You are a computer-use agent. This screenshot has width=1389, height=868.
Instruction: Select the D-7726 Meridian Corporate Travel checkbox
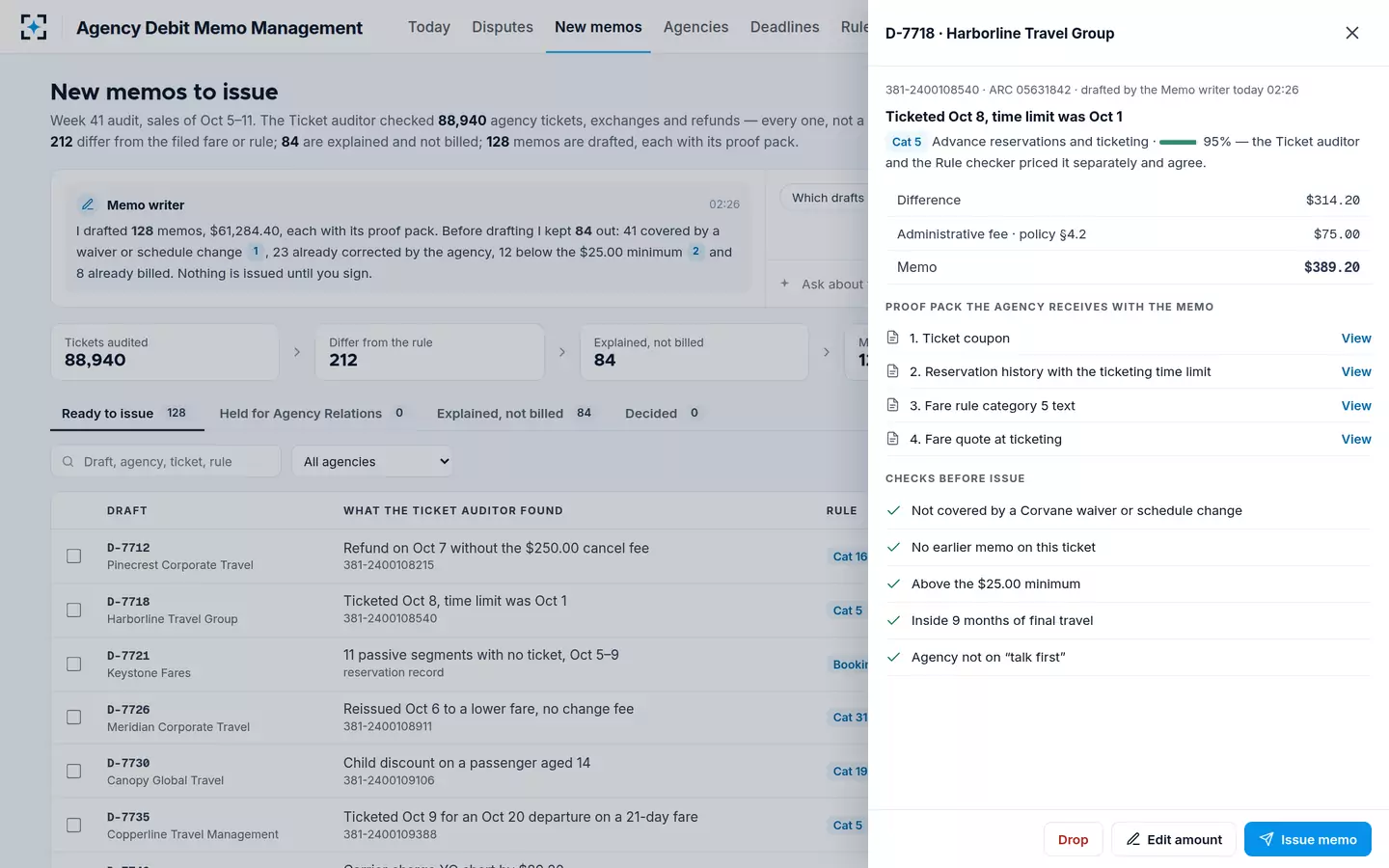click(73, 718)
